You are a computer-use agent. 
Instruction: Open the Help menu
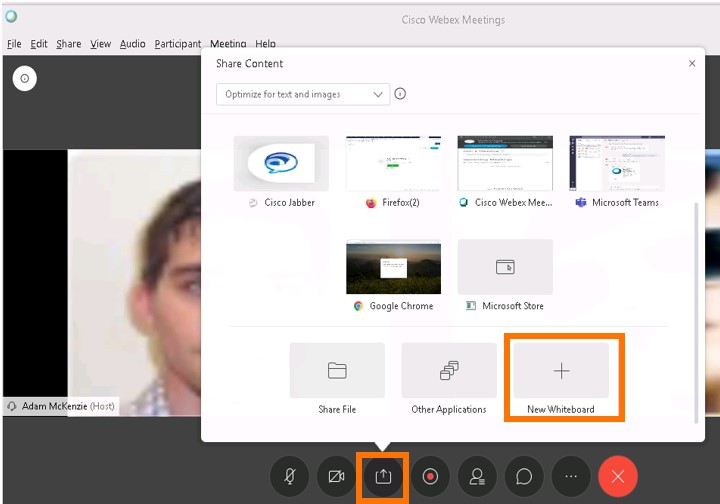(265, 44)
